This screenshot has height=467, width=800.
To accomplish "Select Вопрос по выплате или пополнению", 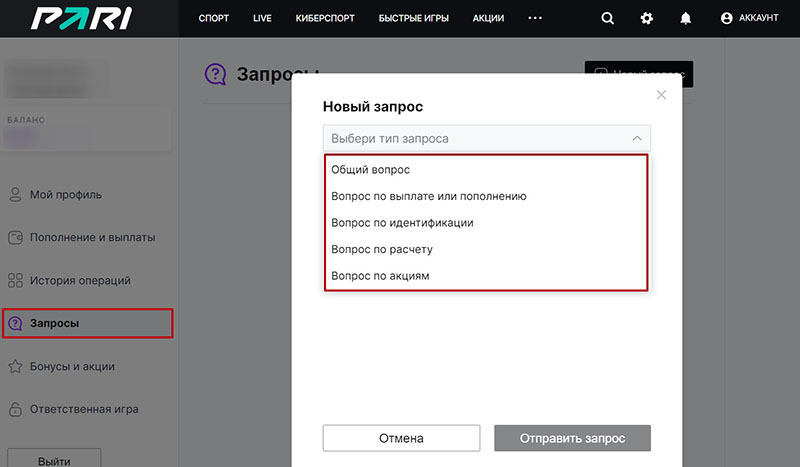I will pos(486,196).
